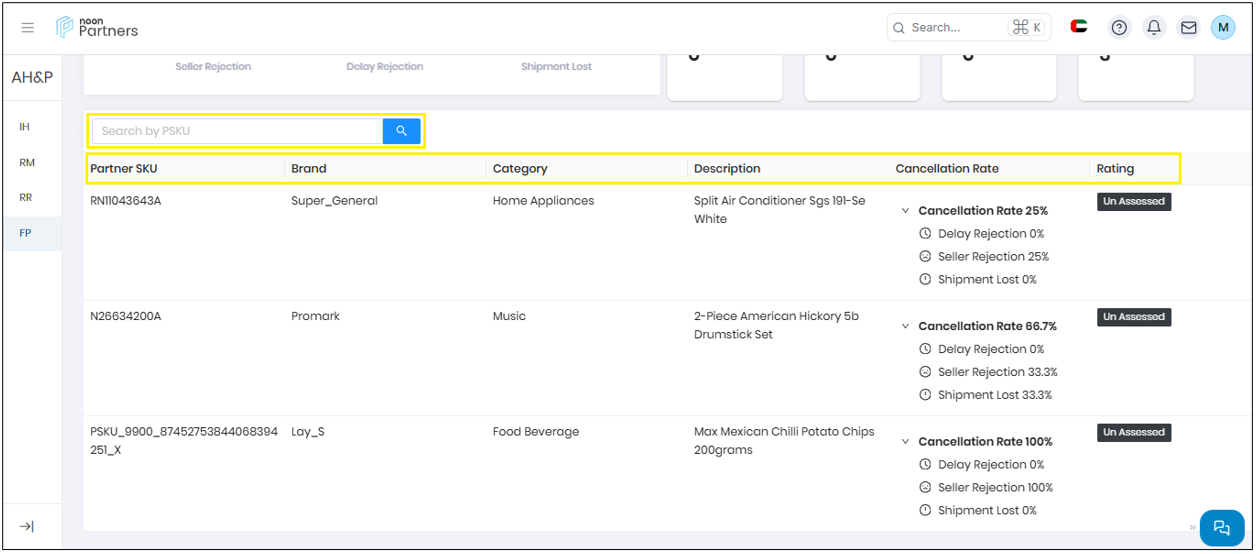
Task: Go to the RR sidebar item
Action: pyautogui.click(x=26, y=198)
